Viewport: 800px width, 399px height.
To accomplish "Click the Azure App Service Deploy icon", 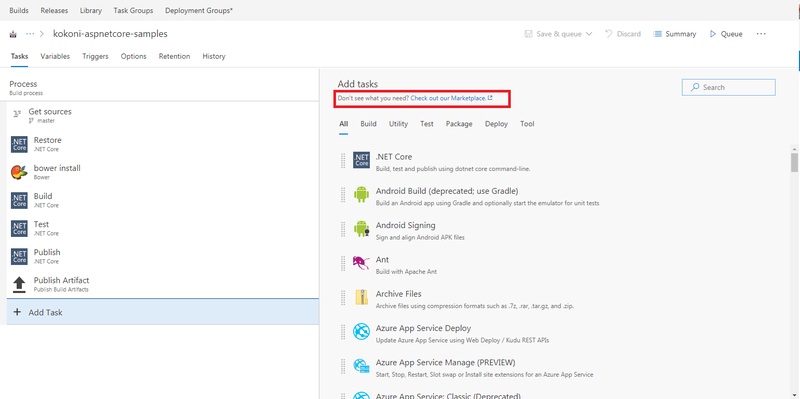I will pyautogui.click(x=361, y=331).
